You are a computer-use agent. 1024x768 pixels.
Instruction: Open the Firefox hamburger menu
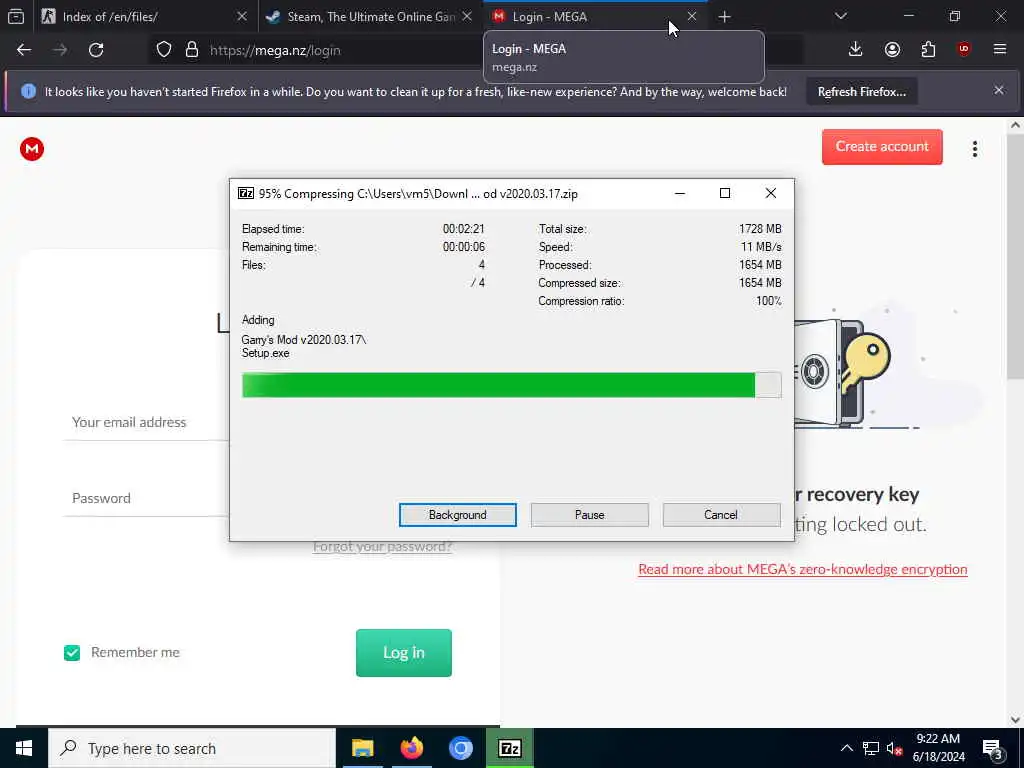click(1000, 49)
